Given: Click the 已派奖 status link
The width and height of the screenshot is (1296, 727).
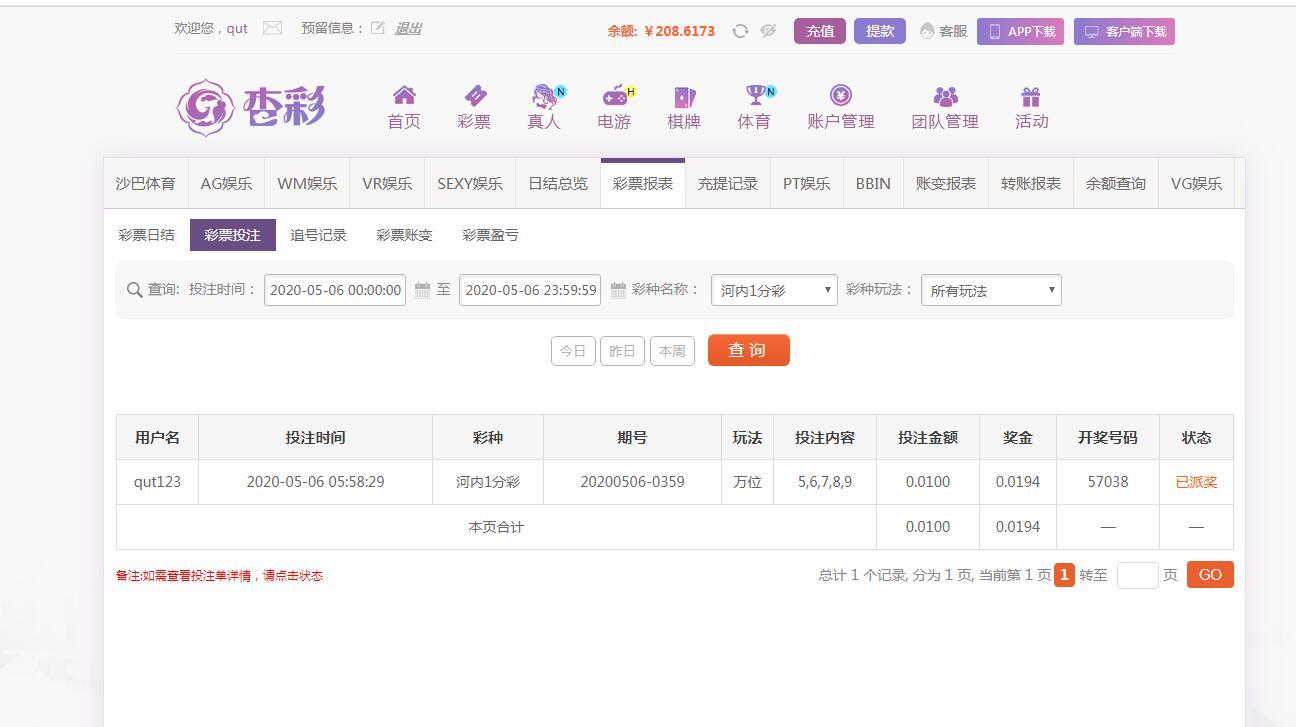Looking at the screenshot, I should pyautogui.click(x=1196, y=482).
